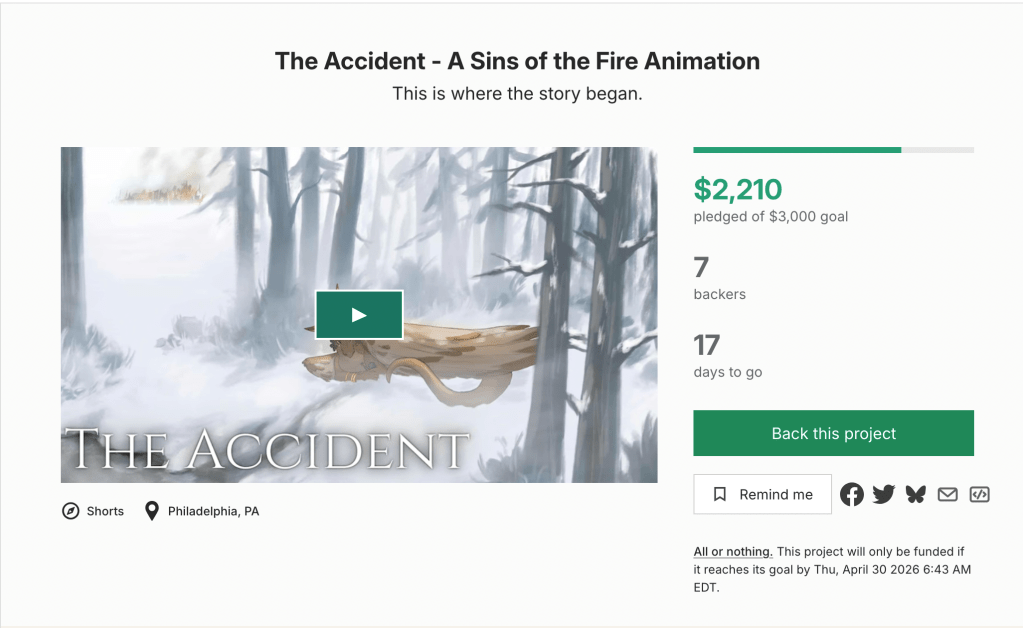The height and width of the screenshot is (628, 1023).
Task: Click the location pin icon
Action: tap(152, 511)
